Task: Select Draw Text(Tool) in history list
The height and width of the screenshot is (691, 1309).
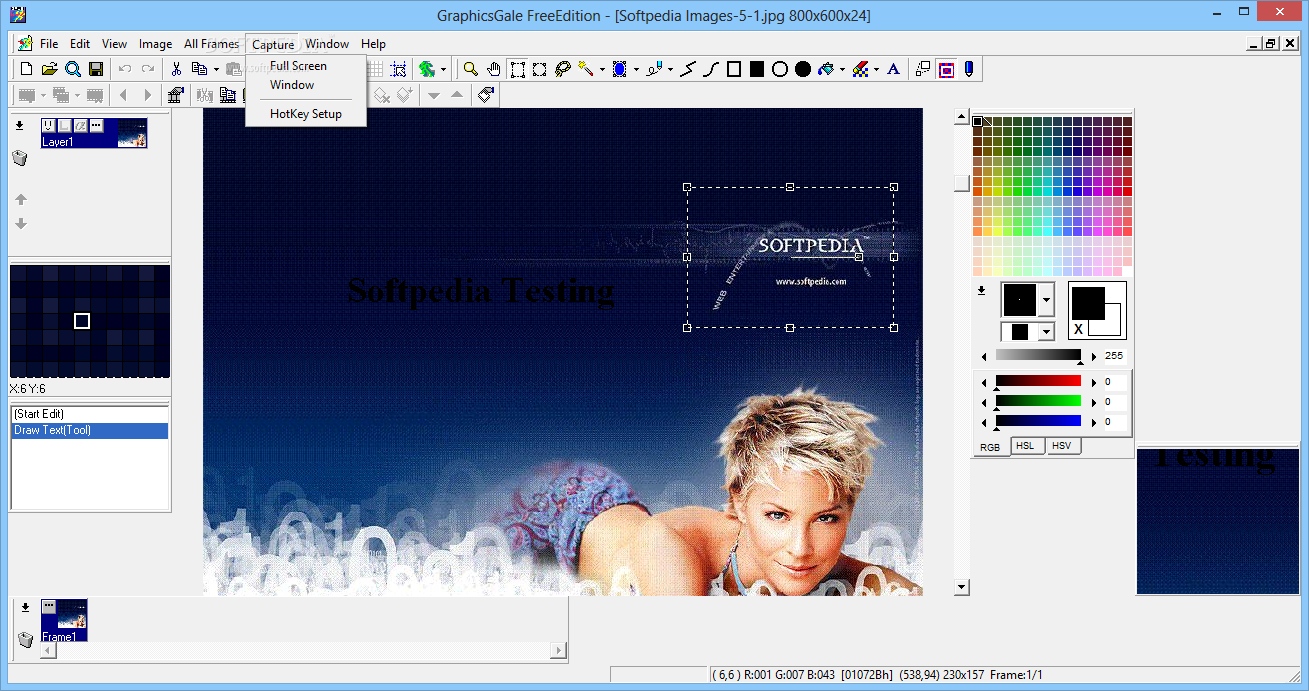Action: coord(90,431)
